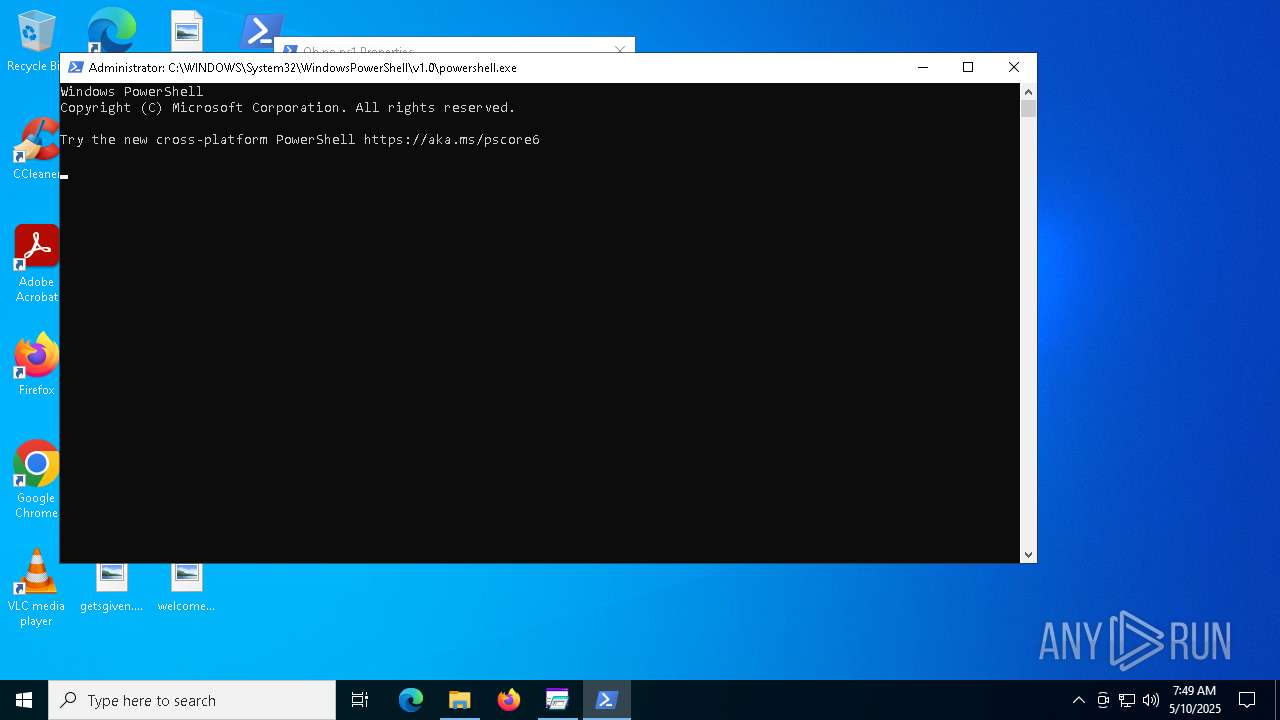Select the Microsoft Edge desktop shortcut
The height and width of the screenshot is (720, 1280).
(111, 30)
